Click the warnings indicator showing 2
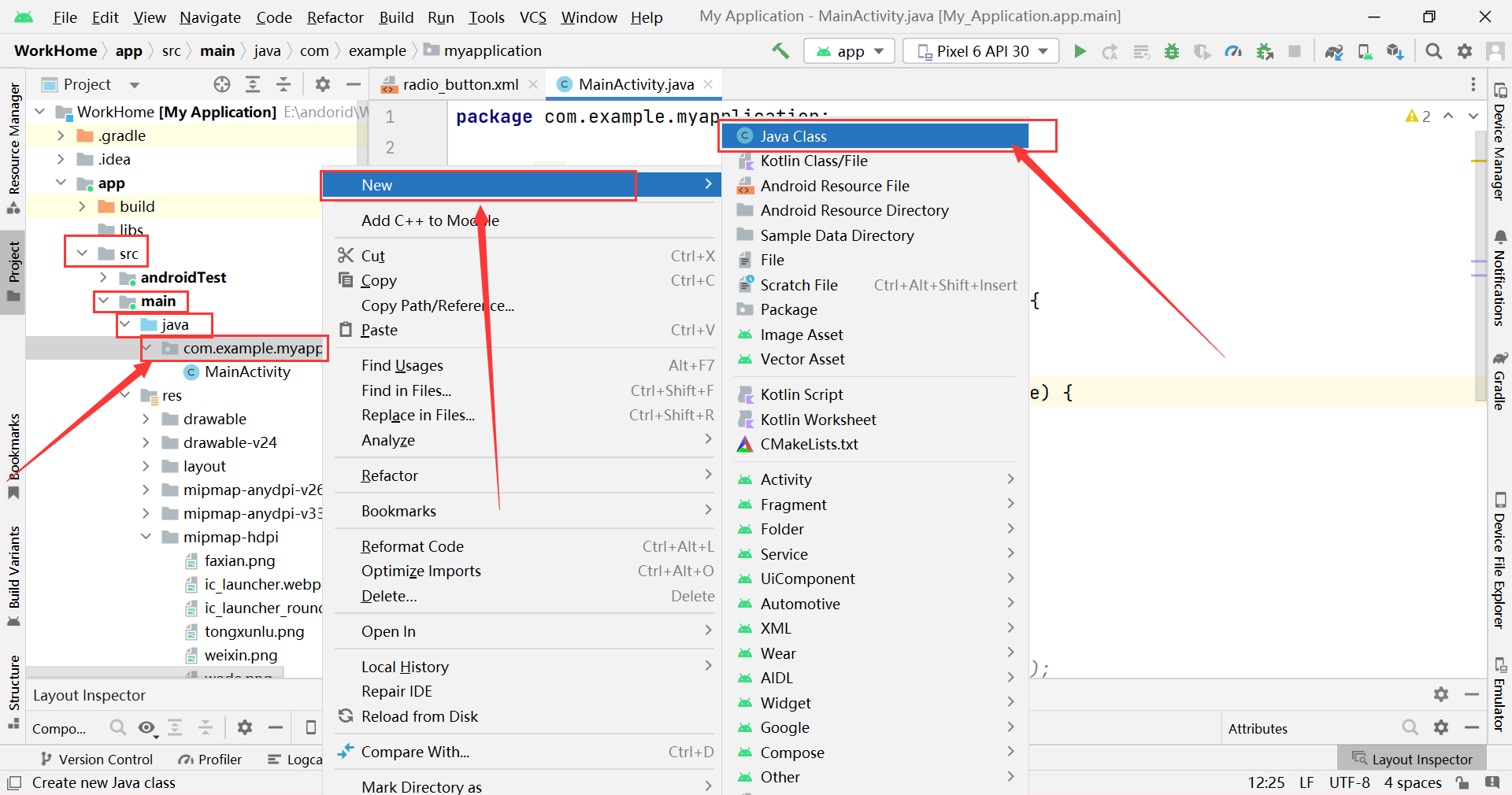Screen dimensions: 1512x795 tap(1418, 116)
